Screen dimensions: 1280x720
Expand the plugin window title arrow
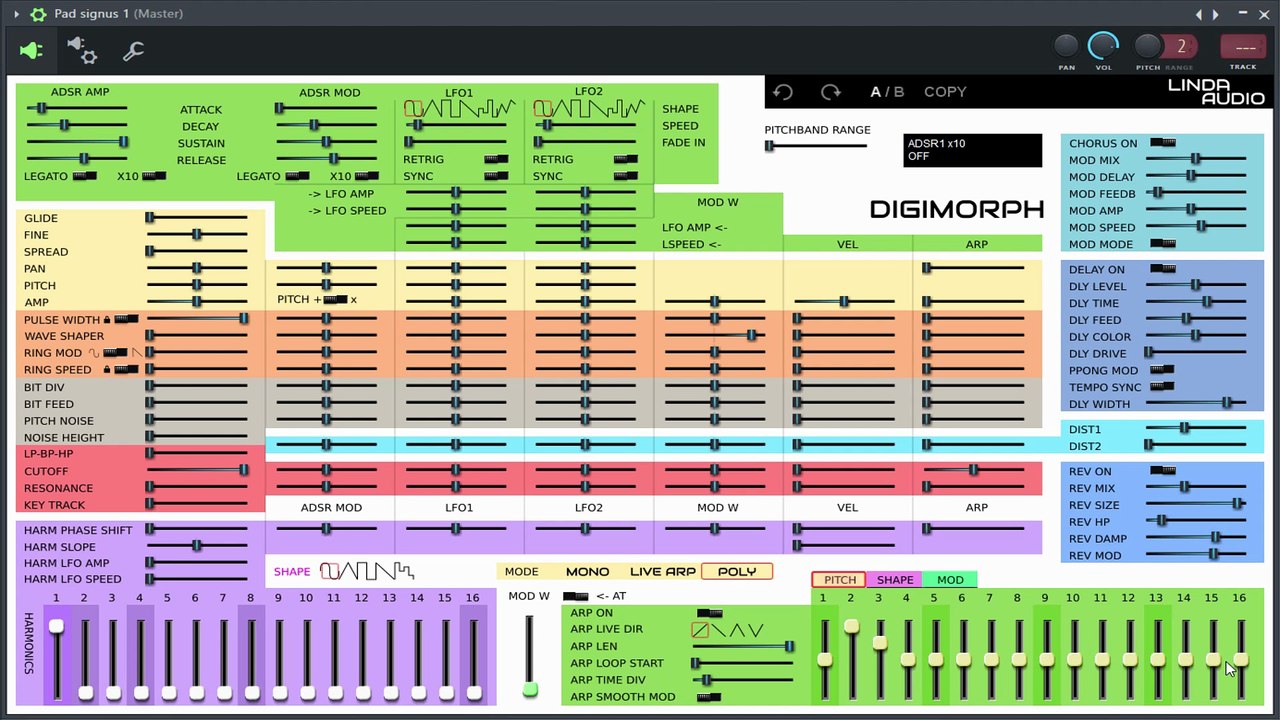[16, 14]
